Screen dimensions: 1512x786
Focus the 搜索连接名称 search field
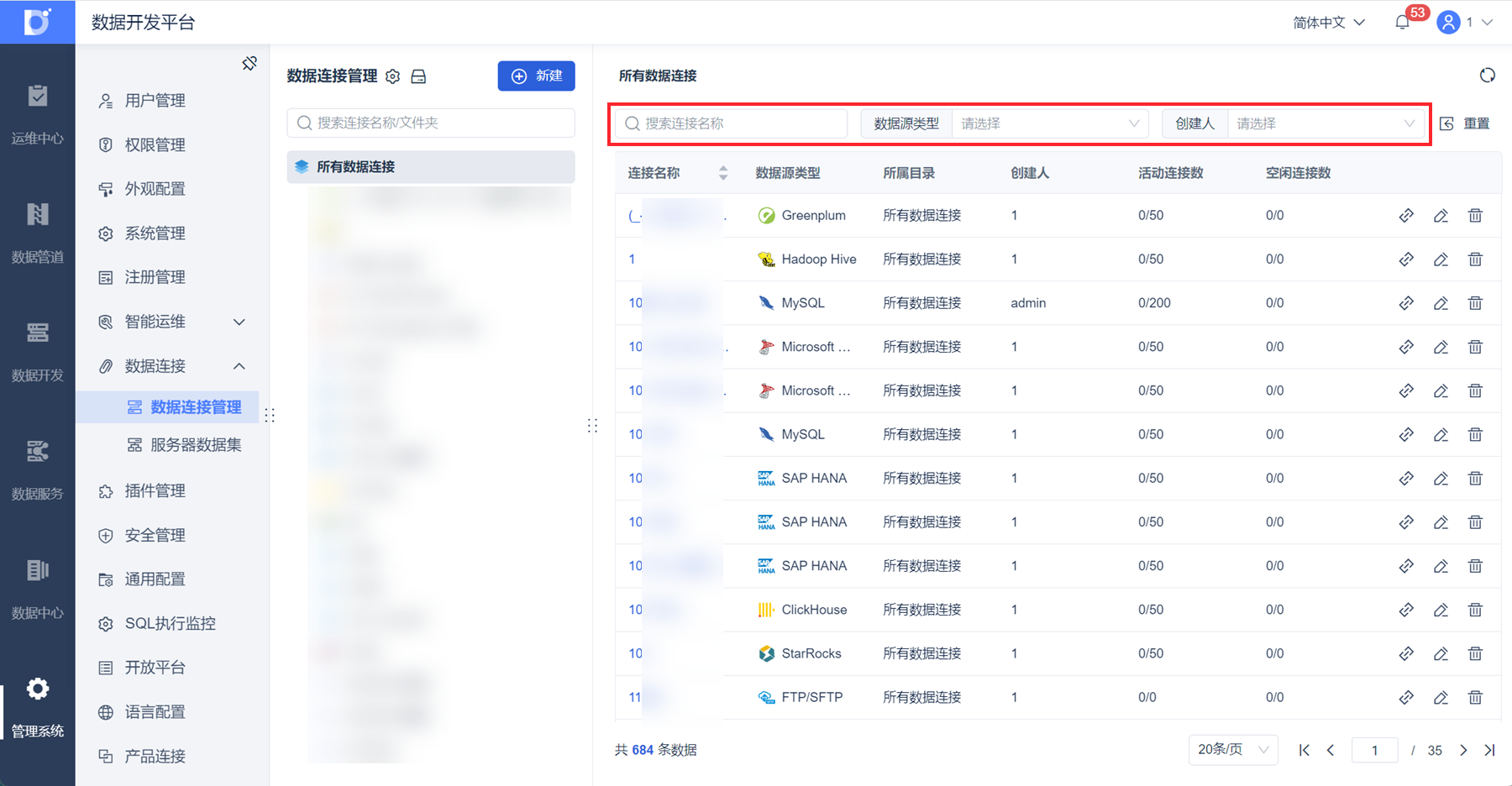pos(732,123)
